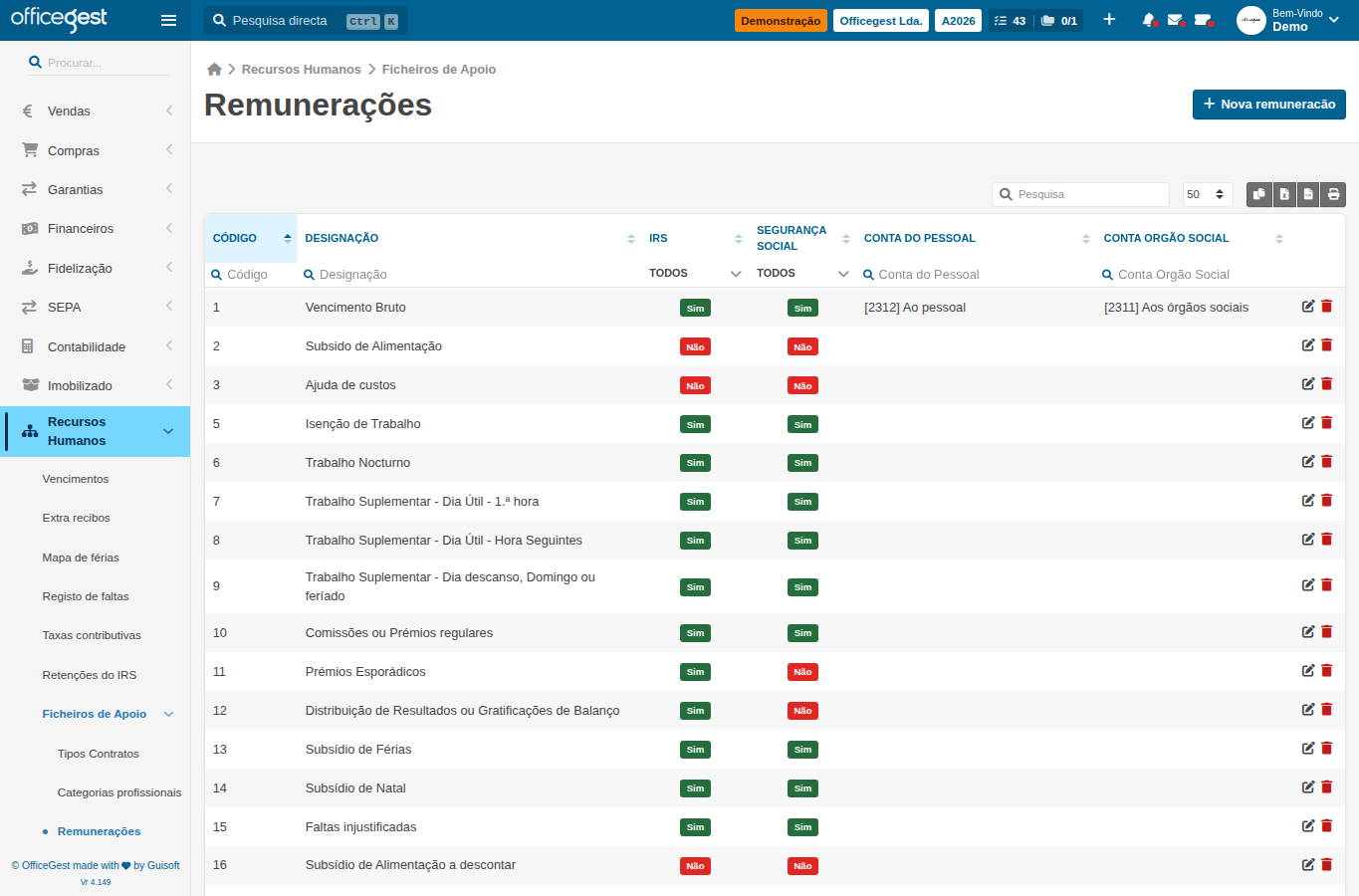Delete the Subsídio de Férias row

(x=1326, y=749)
